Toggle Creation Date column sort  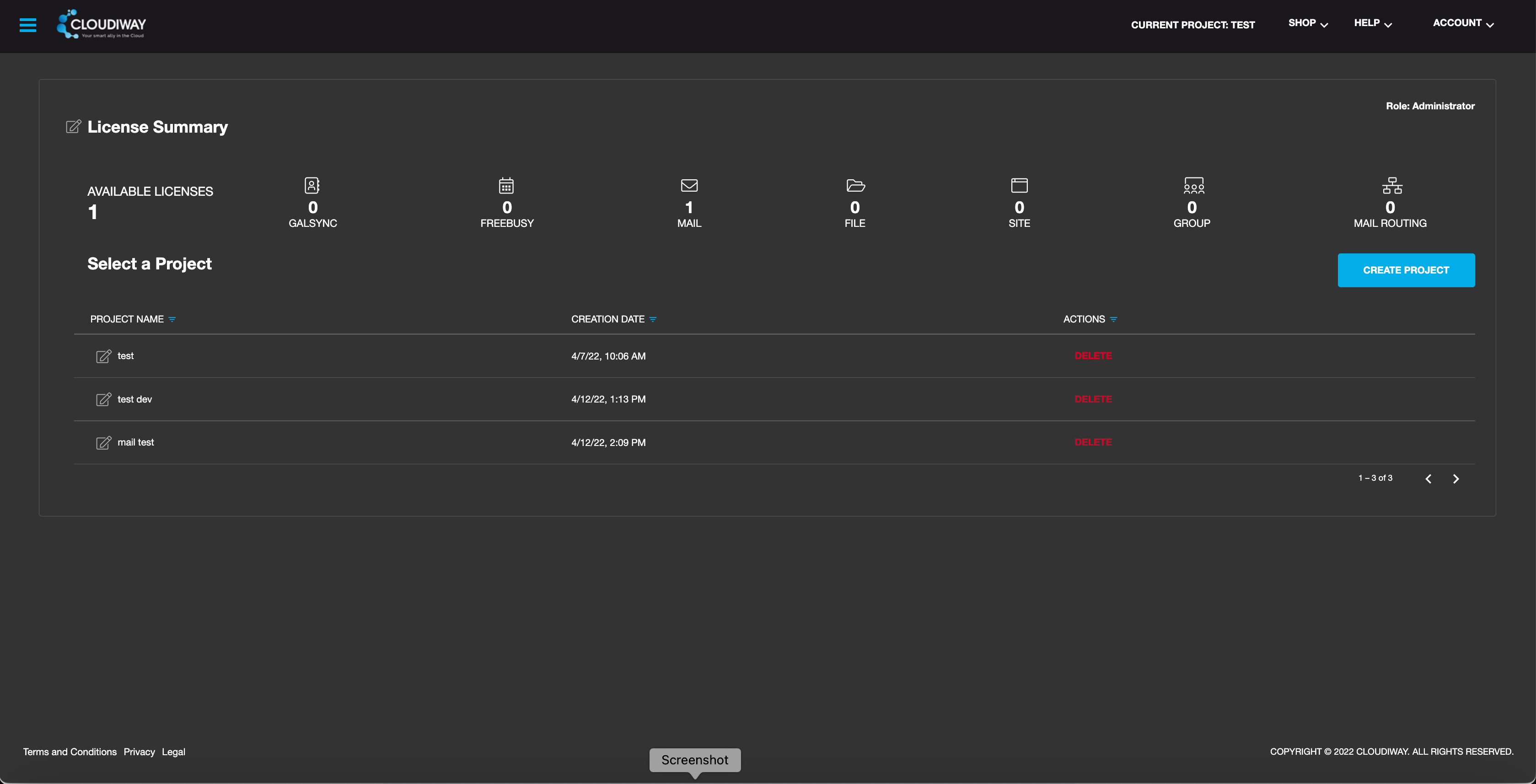[653, 320]
